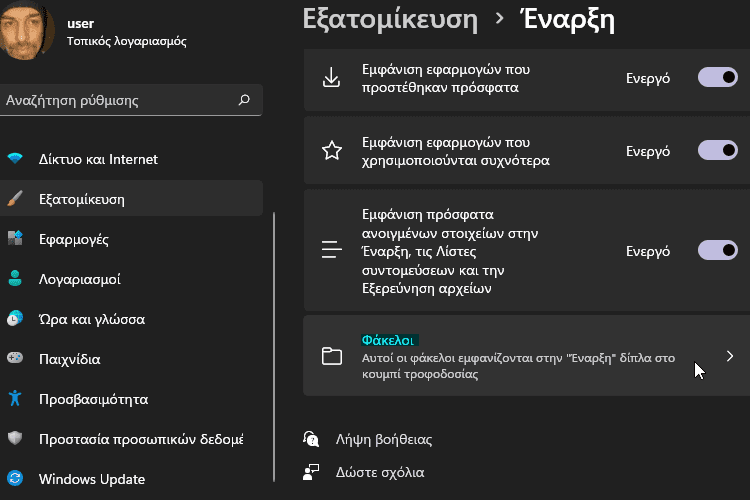Viewport: 750px width, 500px height.
Task: Click the Λήψη βοήθειας help link
Action: [384, 439]
